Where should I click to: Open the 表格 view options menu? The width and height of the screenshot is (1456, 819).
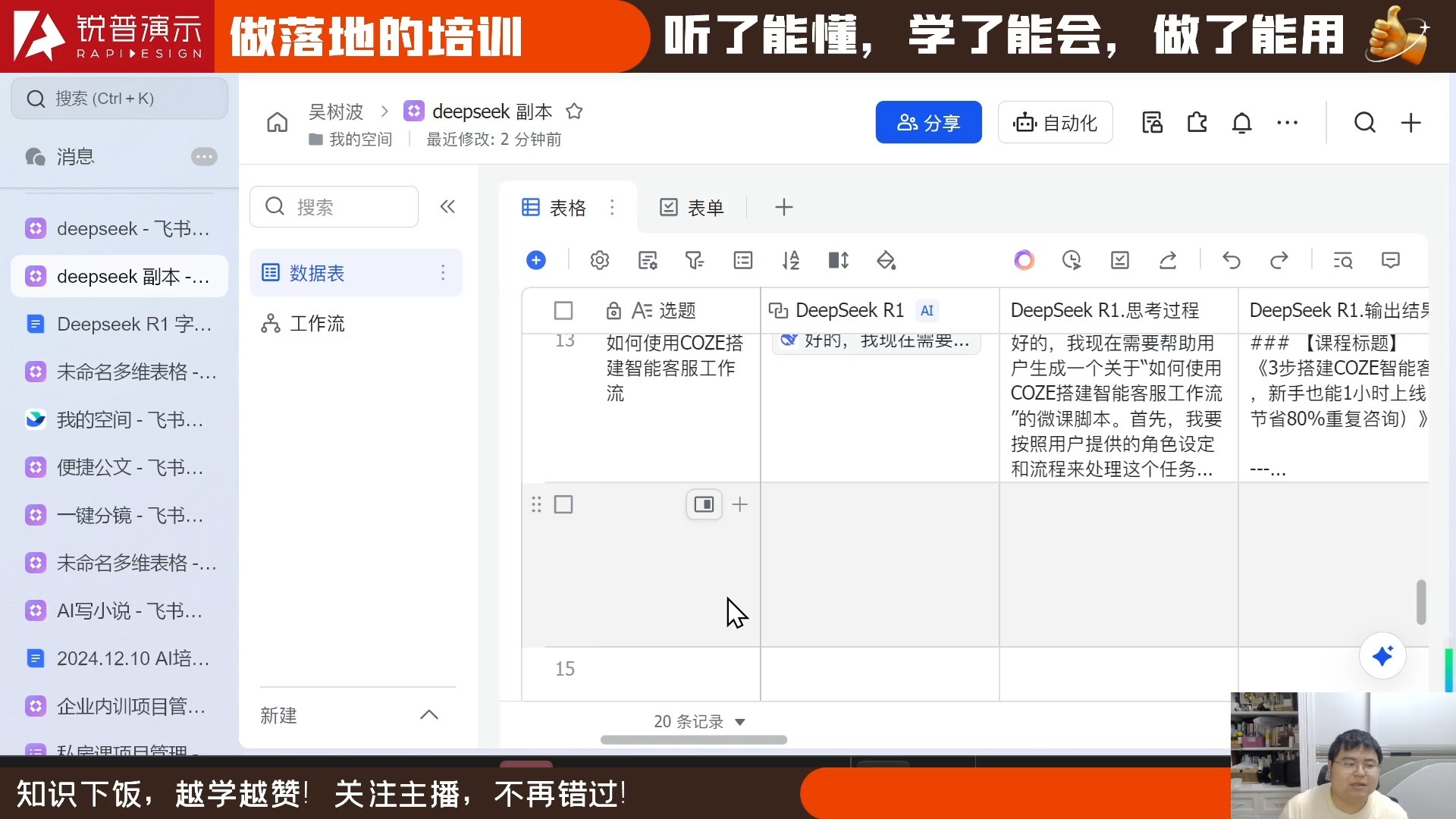point(613,207)
